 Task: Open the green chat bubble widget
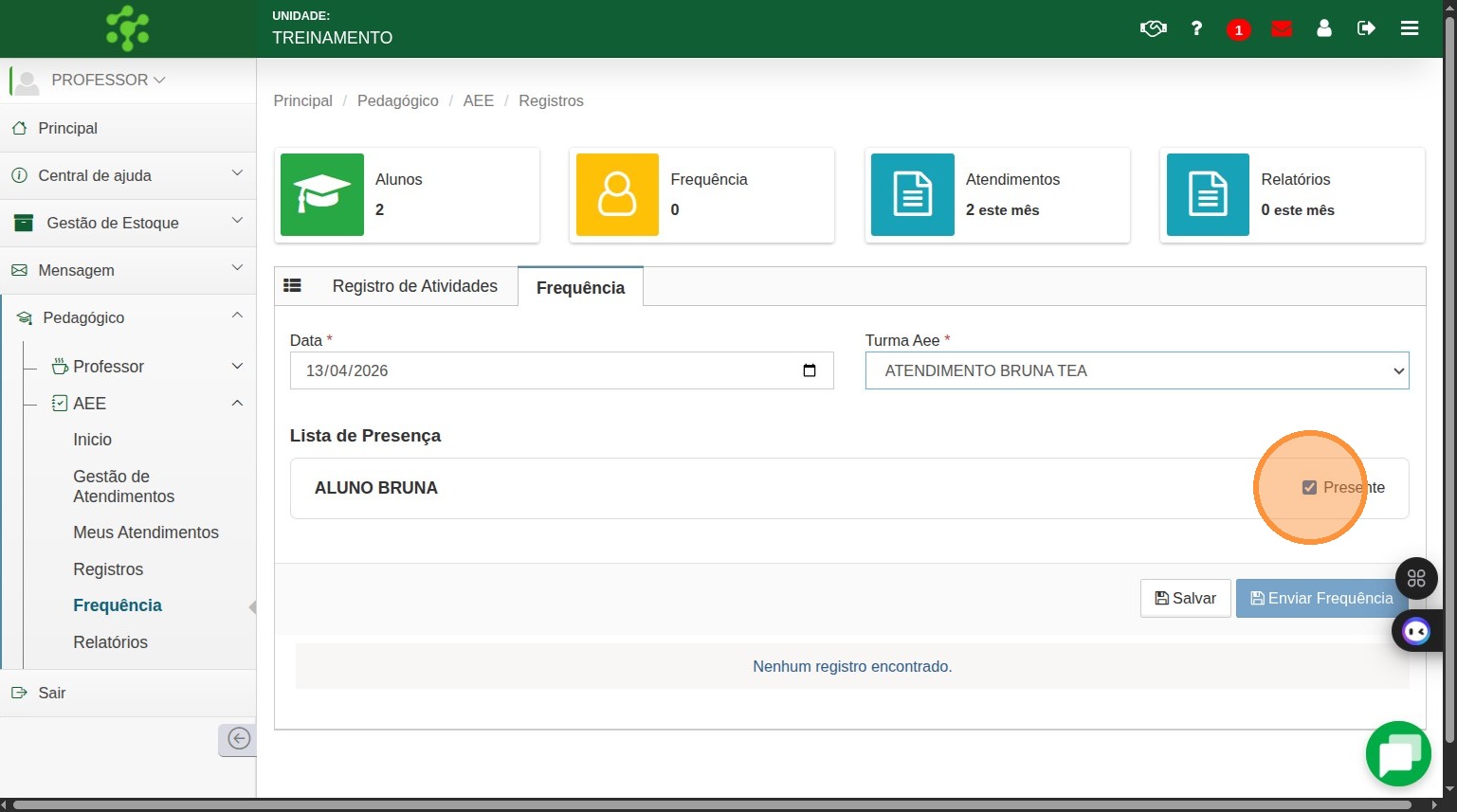pos(1398,754)
